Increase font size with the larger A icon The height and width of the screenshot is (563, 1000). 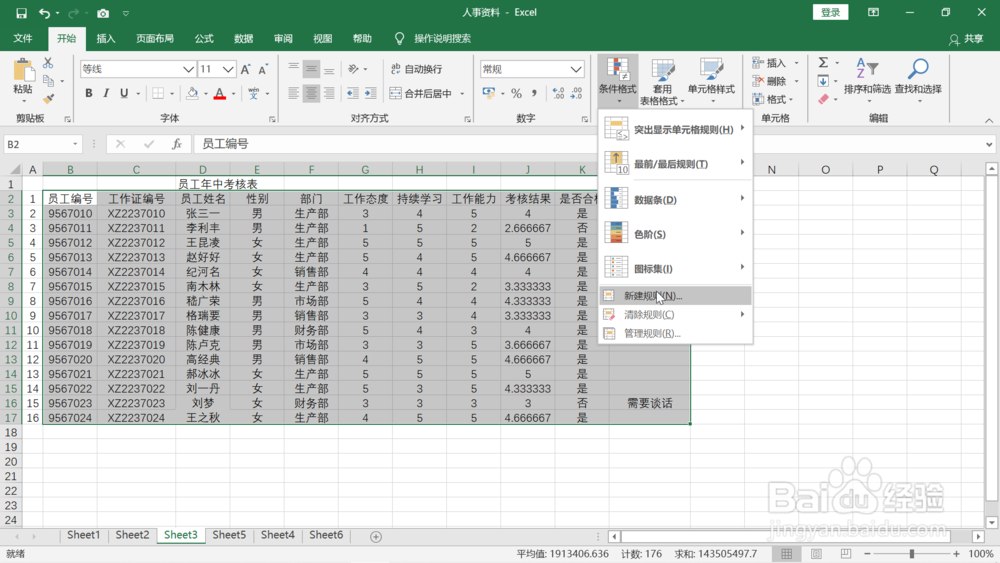(x=246, y=69)
